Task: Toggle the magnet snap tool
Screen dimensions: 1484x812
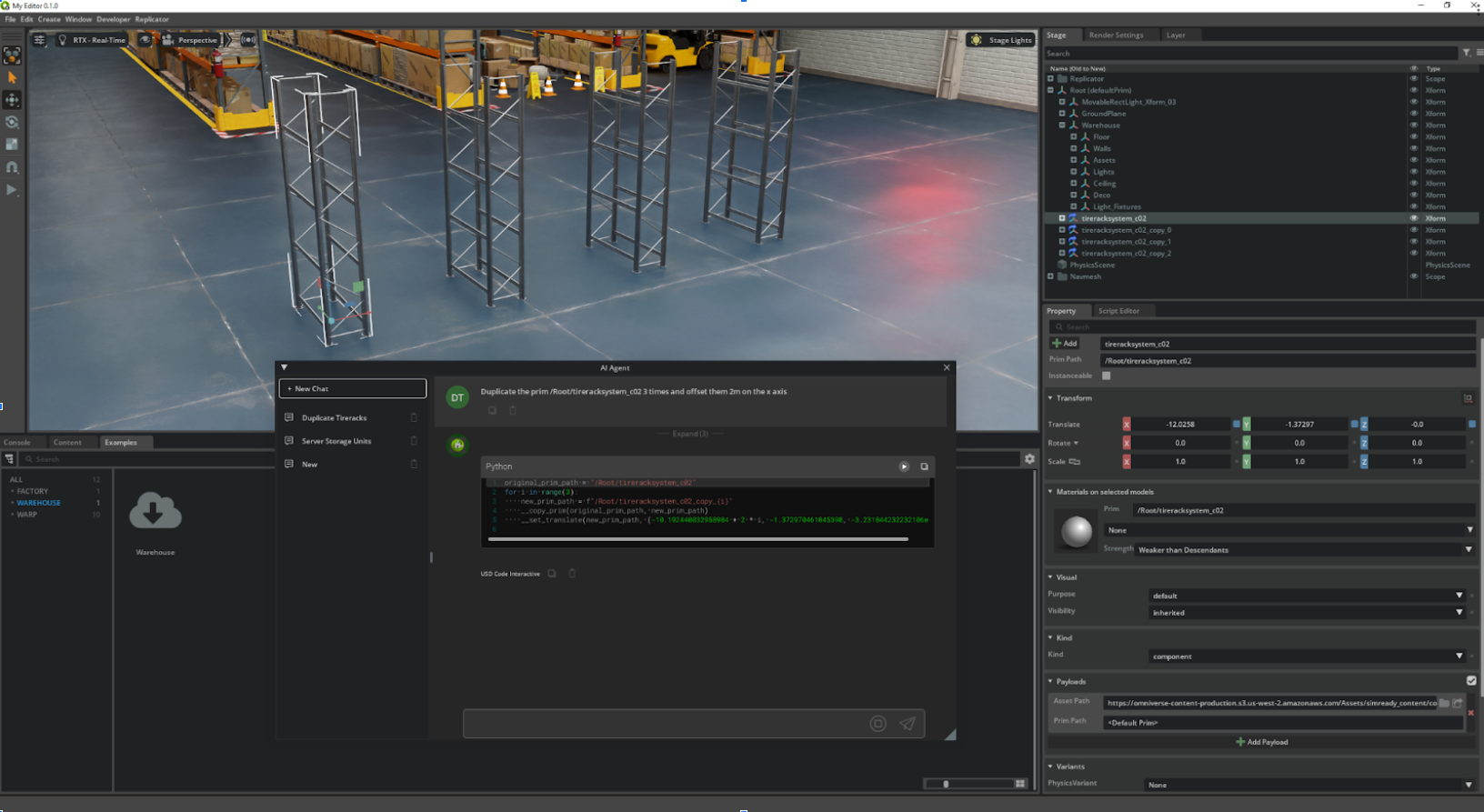Action: tap(12, 167)
